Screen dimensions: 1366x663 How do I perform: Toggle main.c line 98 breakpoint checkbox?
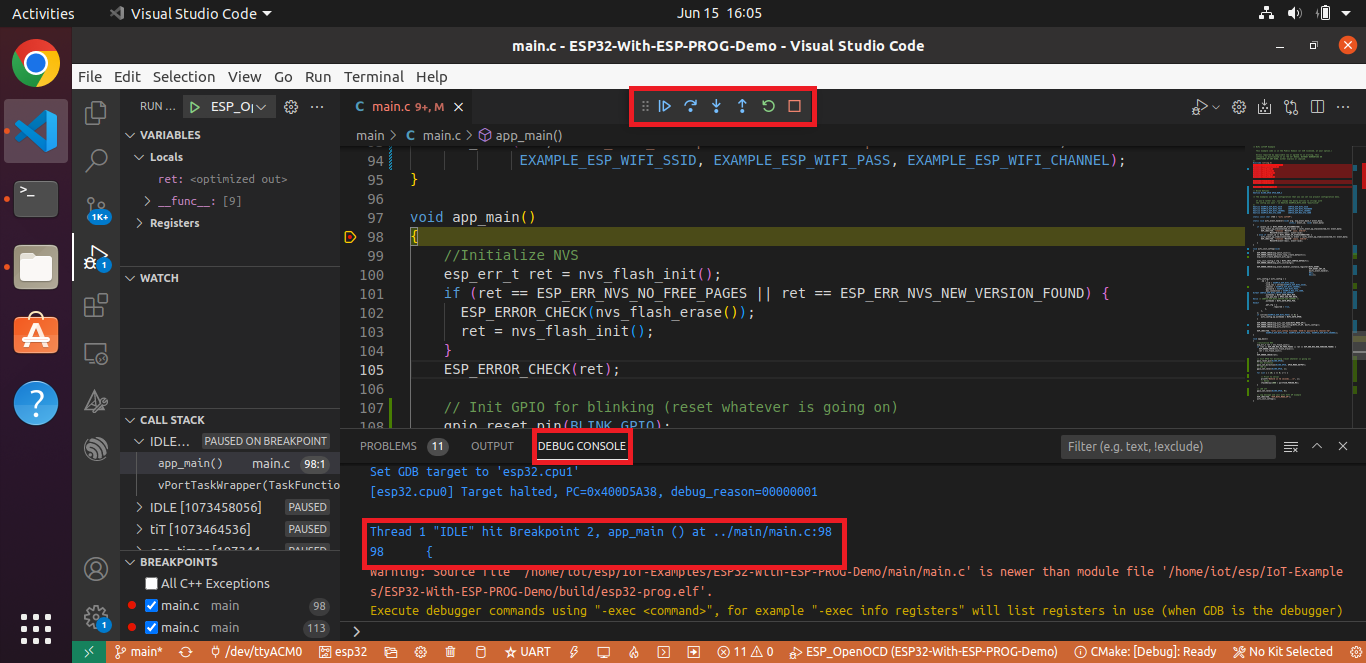click(151, 605)
